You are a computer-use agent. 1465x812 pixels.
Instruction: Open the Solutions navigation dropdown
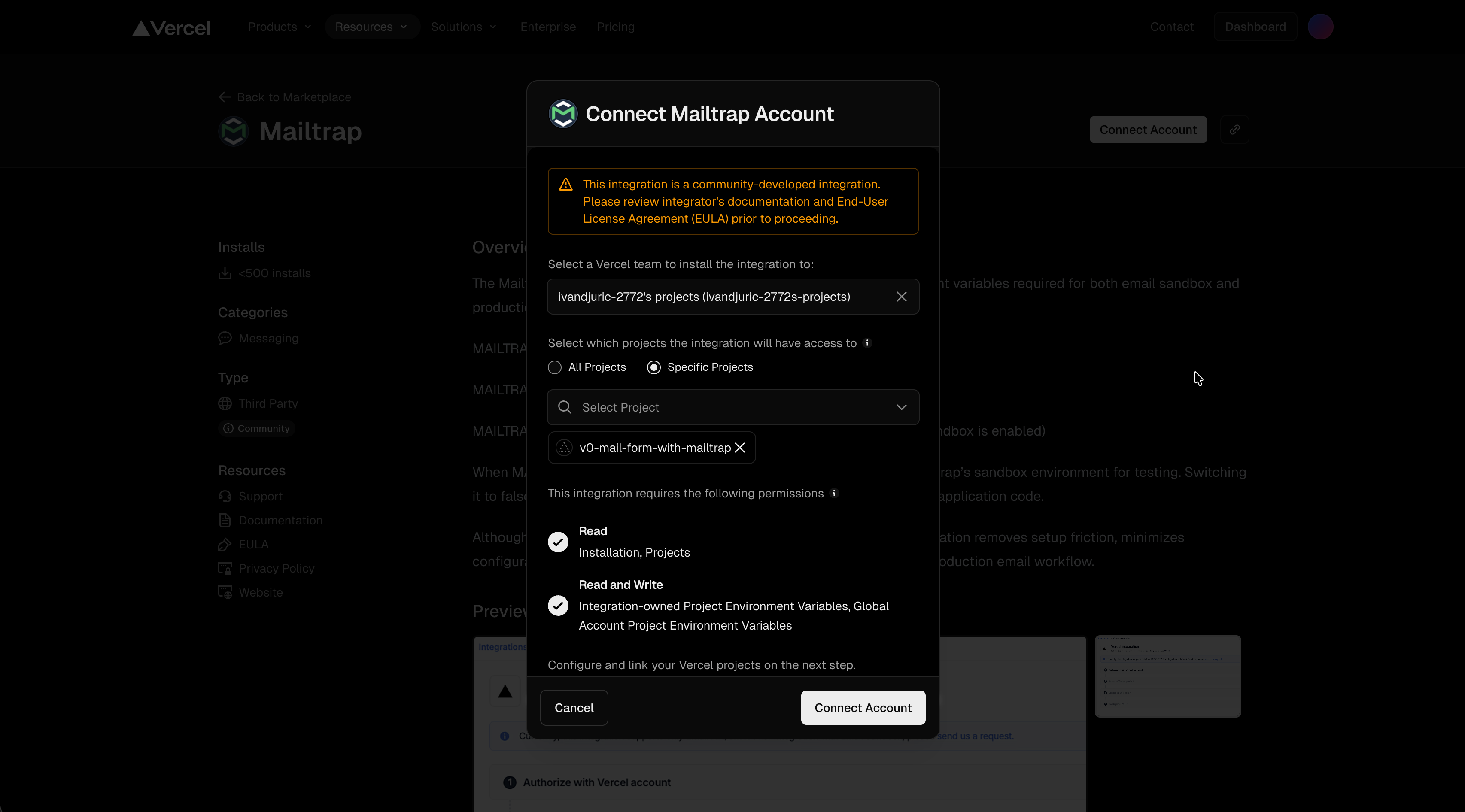pos(463,27)
